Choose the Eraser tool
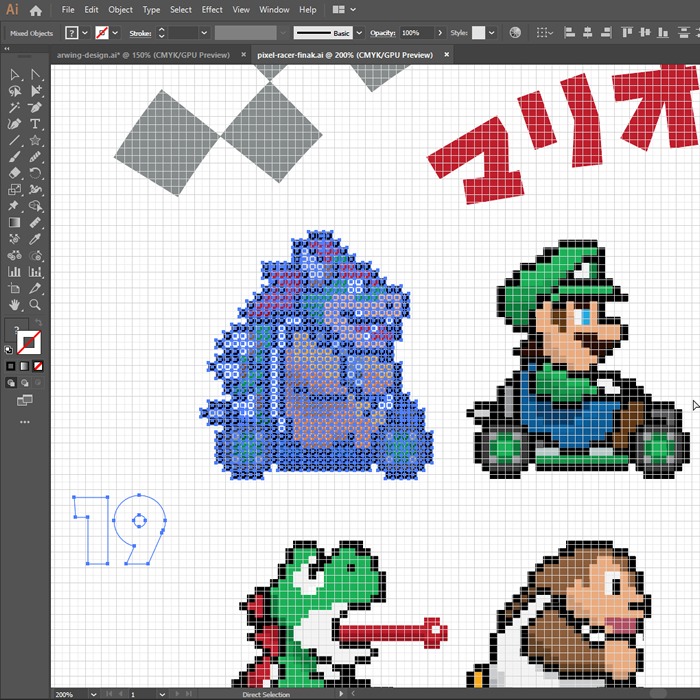 [15, 172]
